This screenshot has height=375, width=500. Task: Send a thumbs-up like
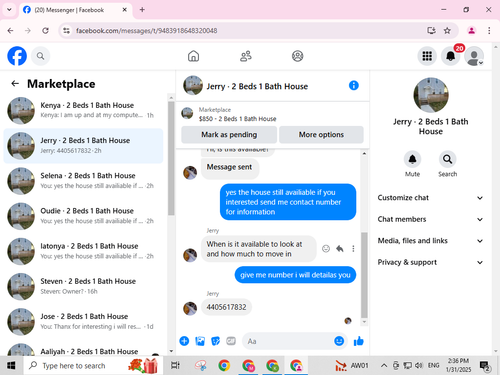[359, 341]
